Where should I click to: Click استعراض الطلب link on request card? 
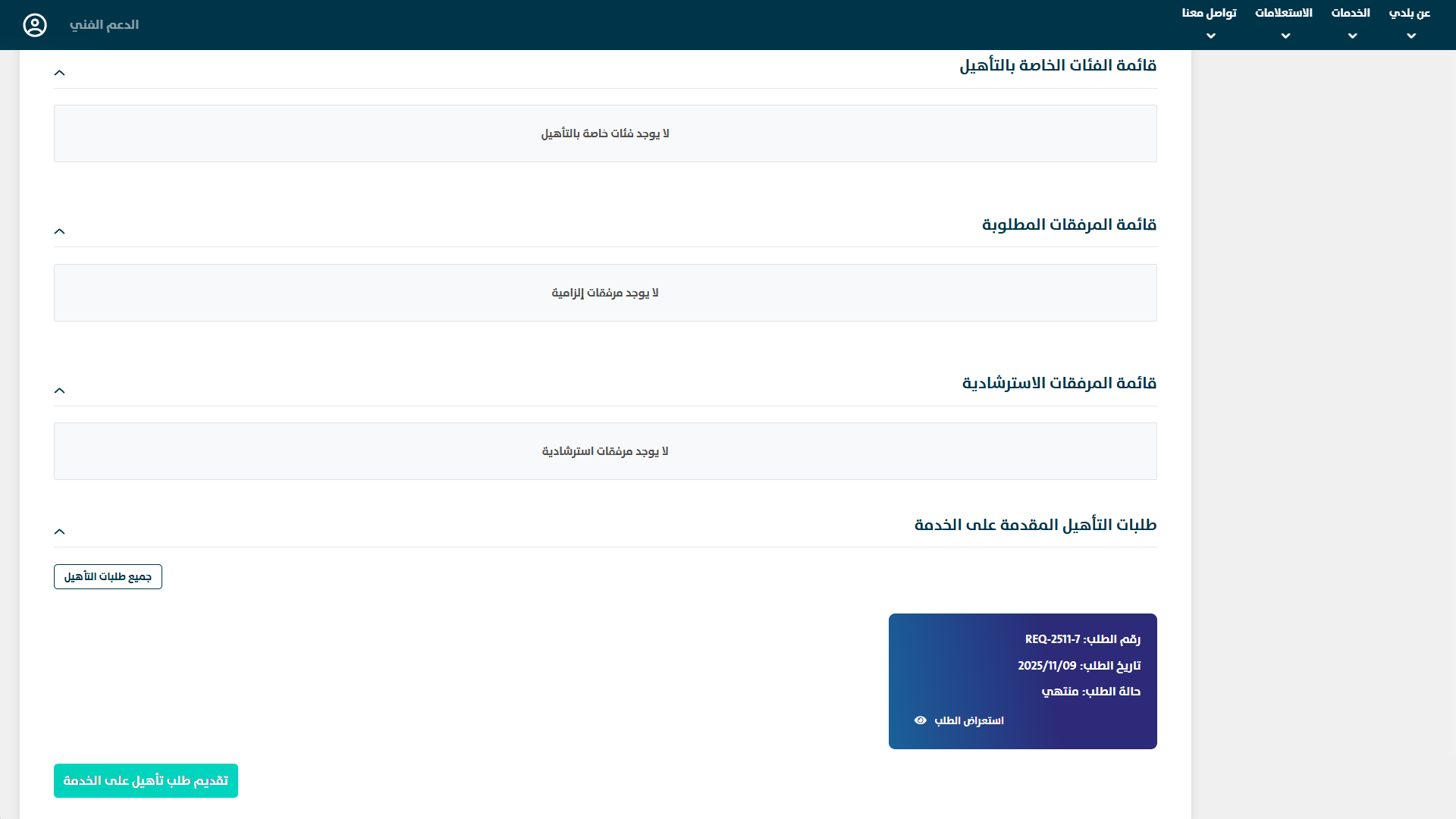pyautogui.click(x=968, y=720)
